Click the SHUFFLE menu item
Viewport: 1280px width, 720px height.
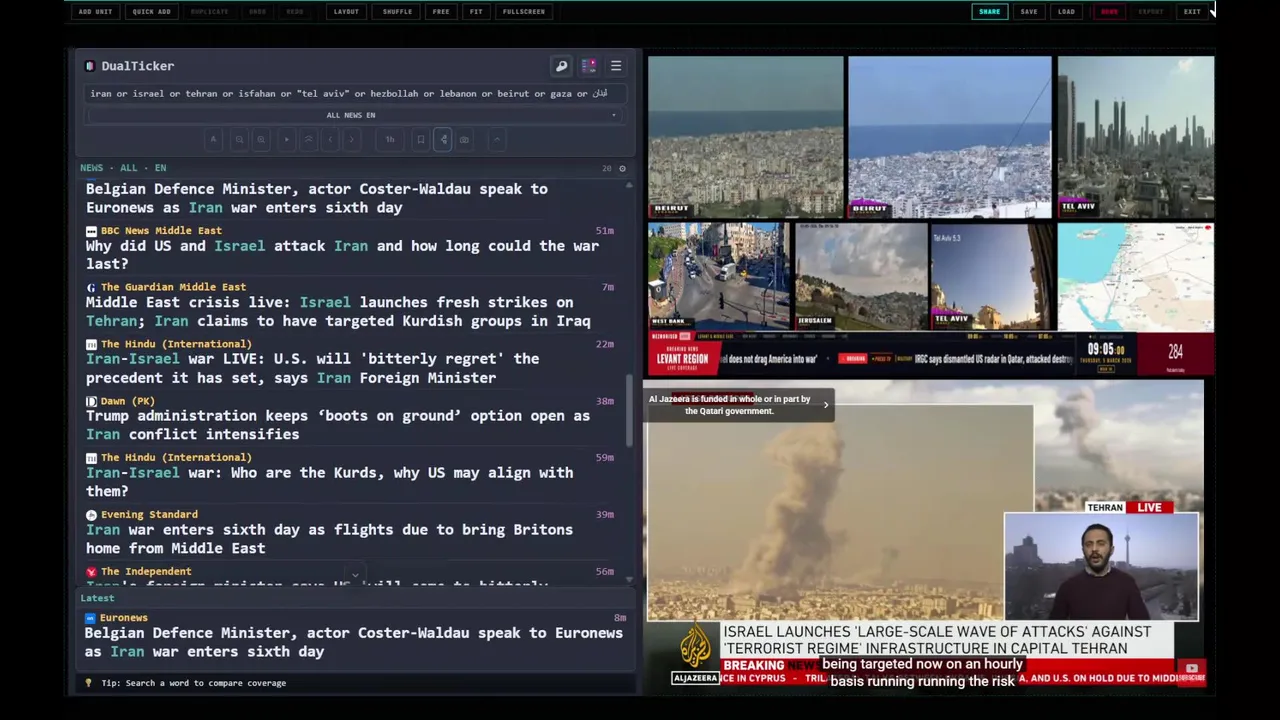[397, 12]
